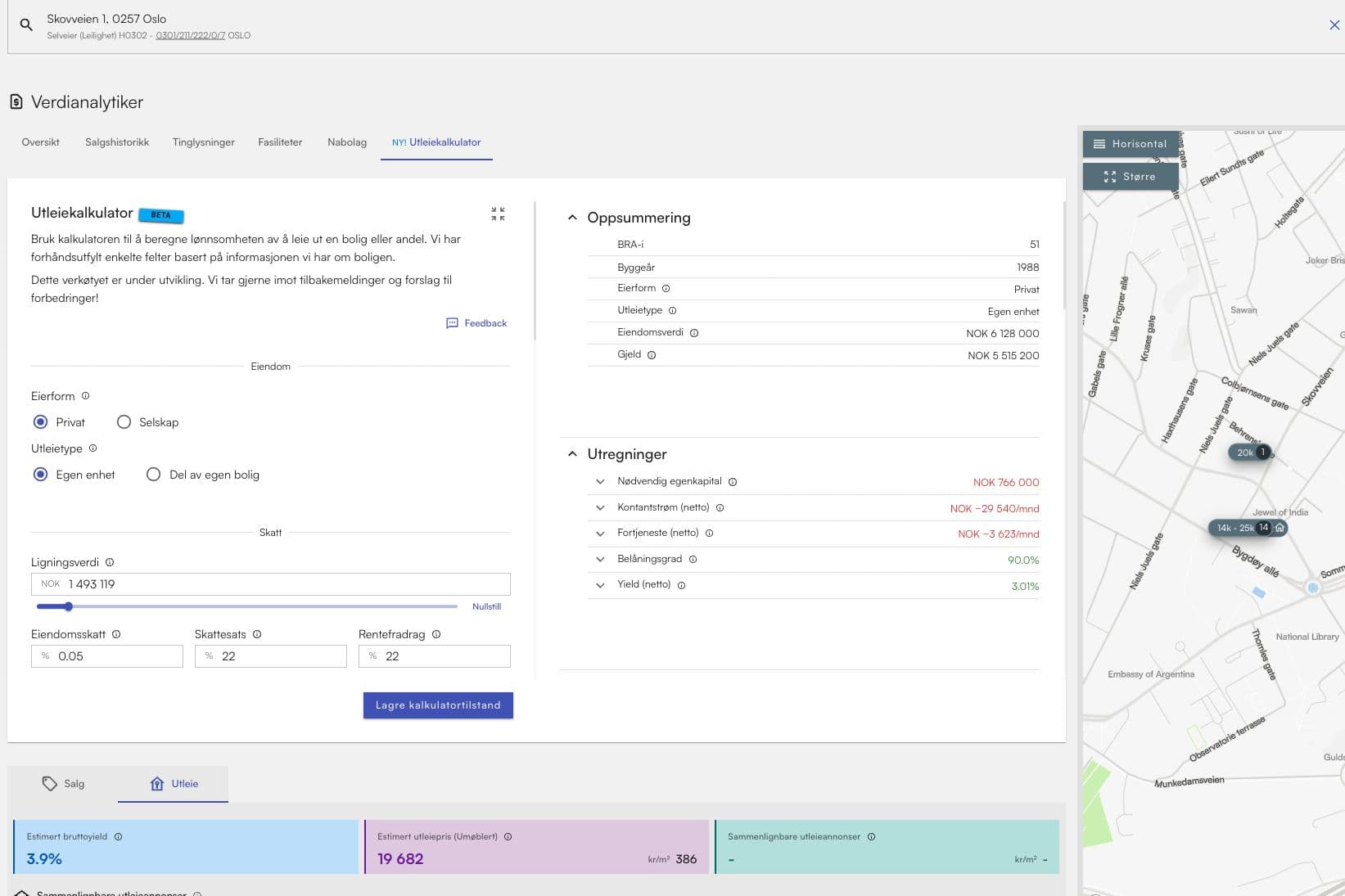Click info icon beside Ligningsverdi

coord(110,562)
